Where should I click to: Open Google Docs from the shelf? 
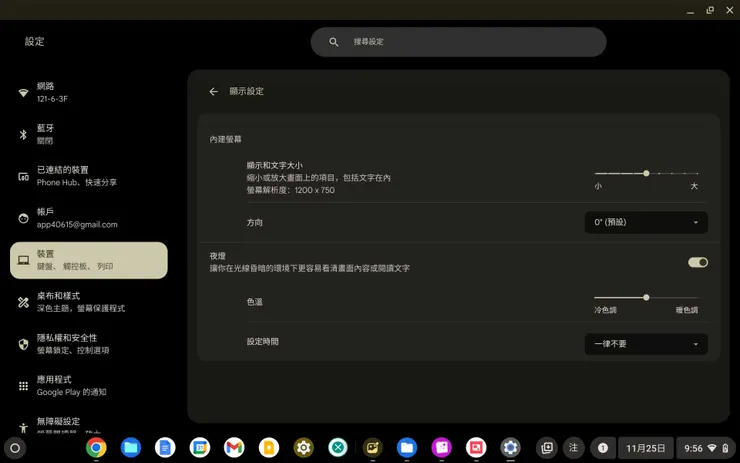(x=165, y=447)
